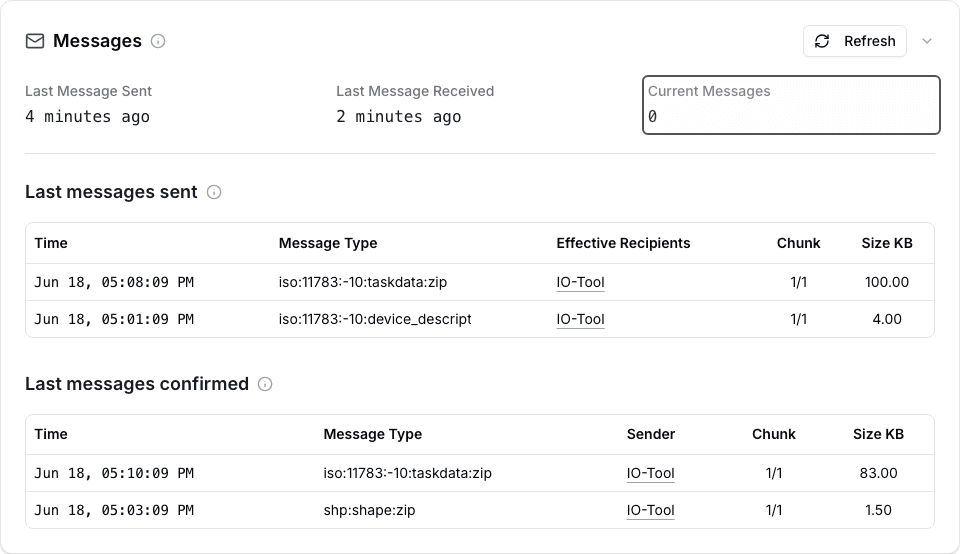
Task: Open info icon next to Last messages sent
Action: [x=214, y=192]
